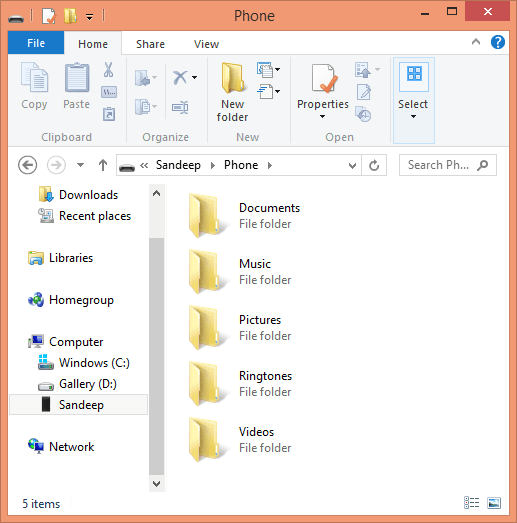Click navigation pane scrollbar up arrow
This screenshot has height=523, width=517.
click(x=156, y=193)
